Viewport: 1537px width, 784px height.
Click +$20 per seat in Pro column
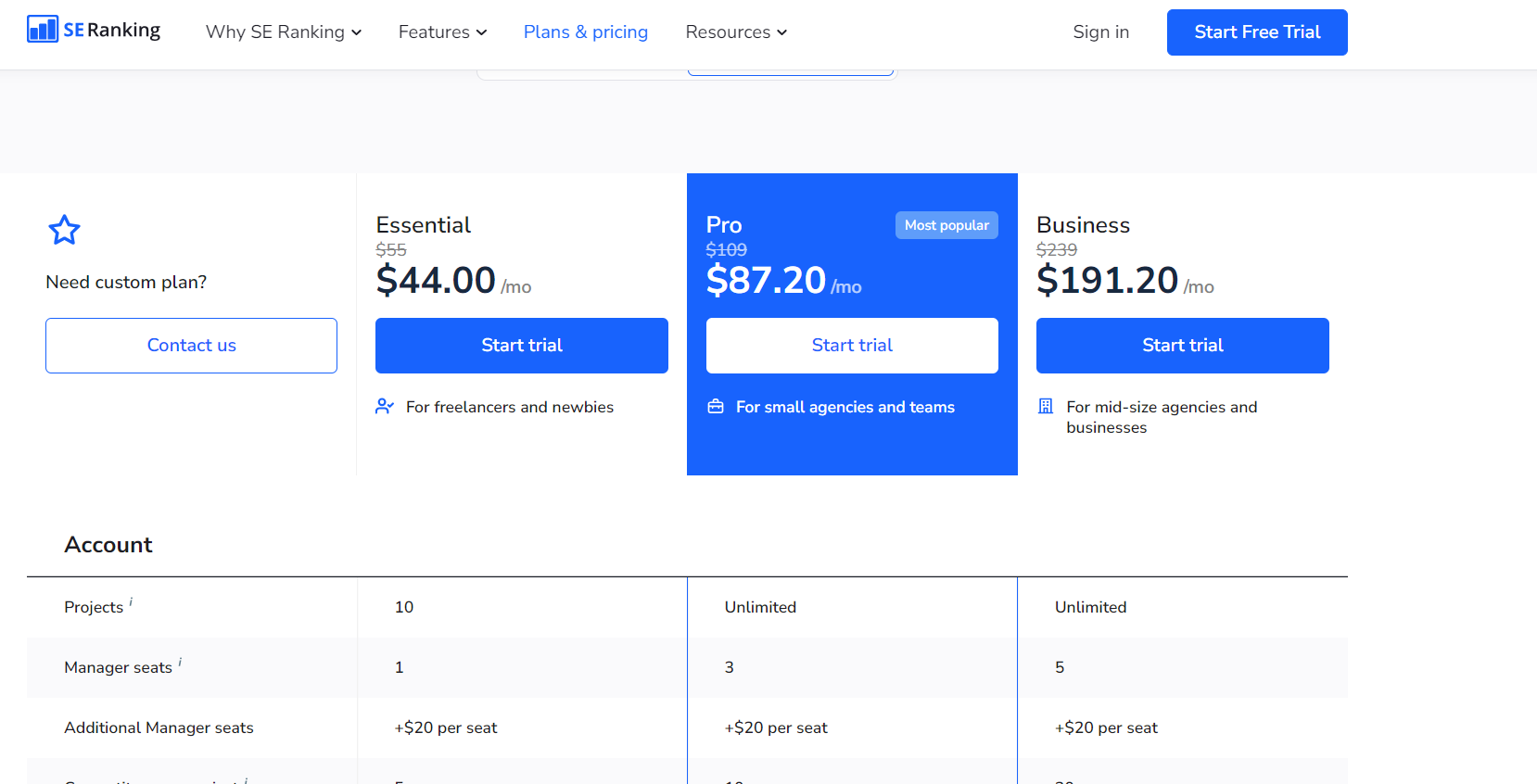(x=776, y=727)
